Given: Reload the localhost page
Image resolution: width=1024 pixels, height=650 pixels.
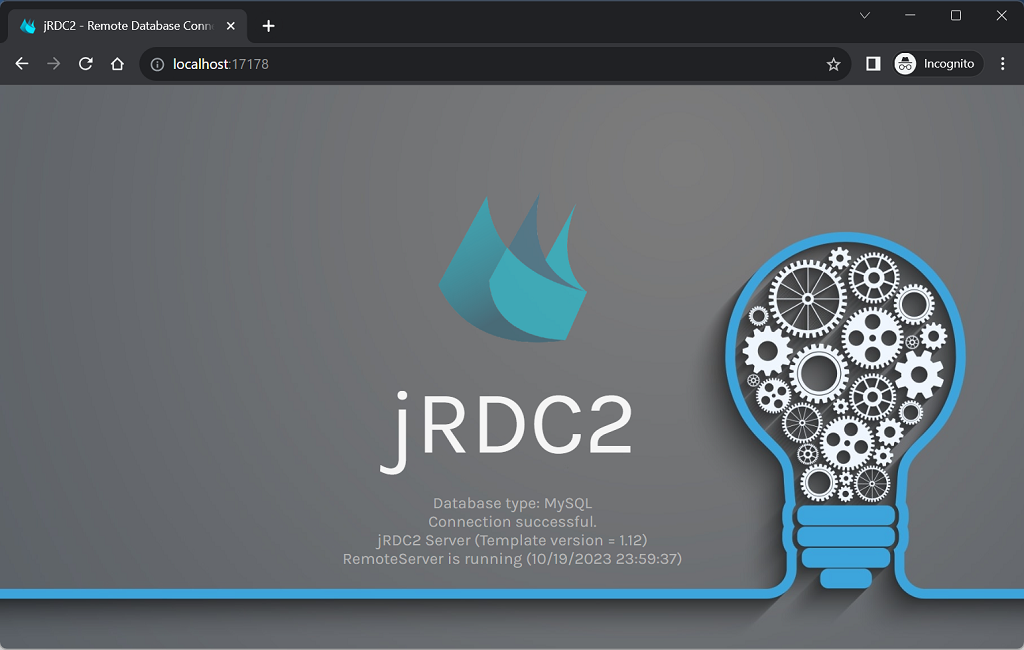Looking at the screenshot, I should (86, 64).
